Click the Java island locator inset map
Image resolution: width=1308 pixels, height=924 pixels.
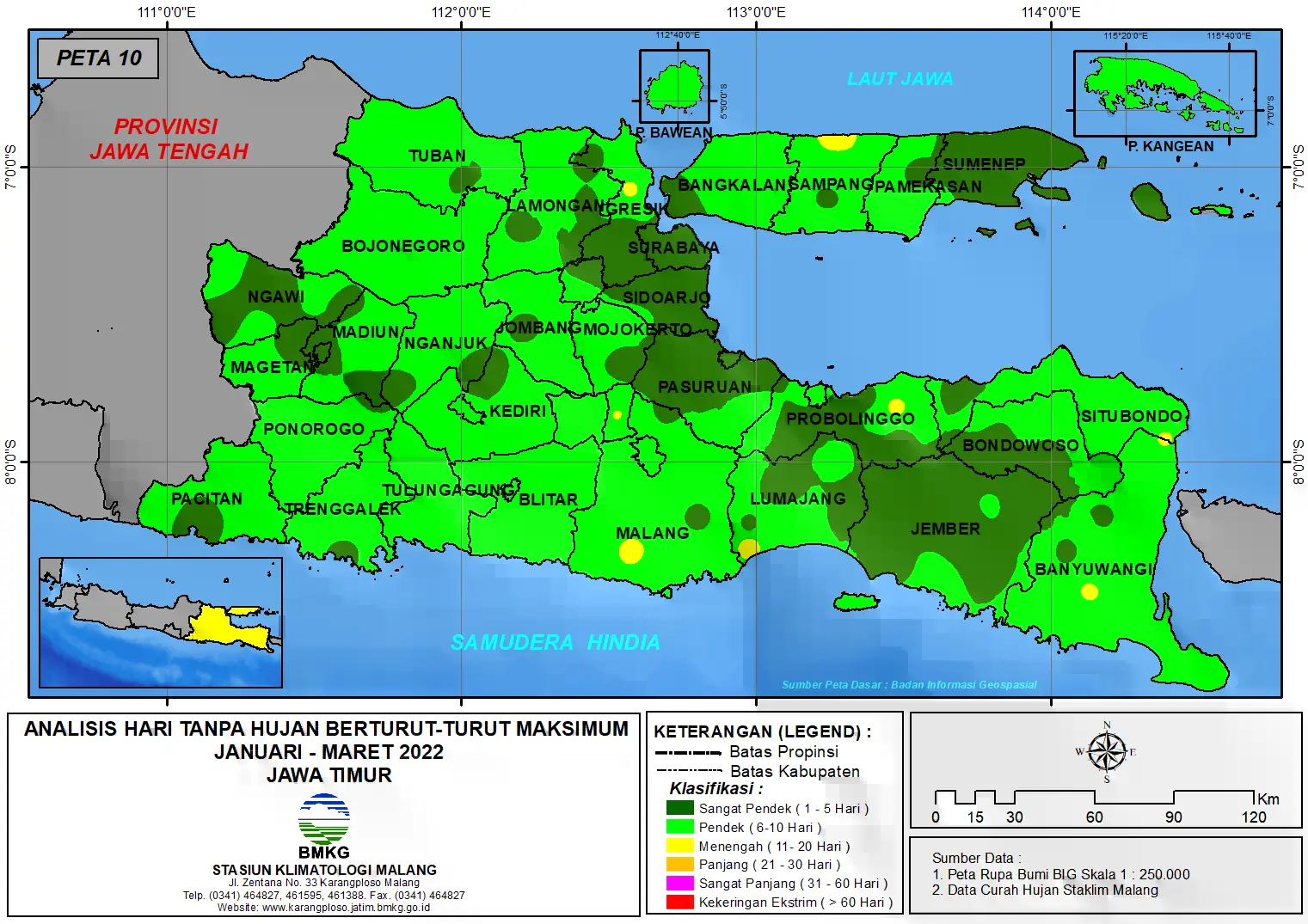161,622
